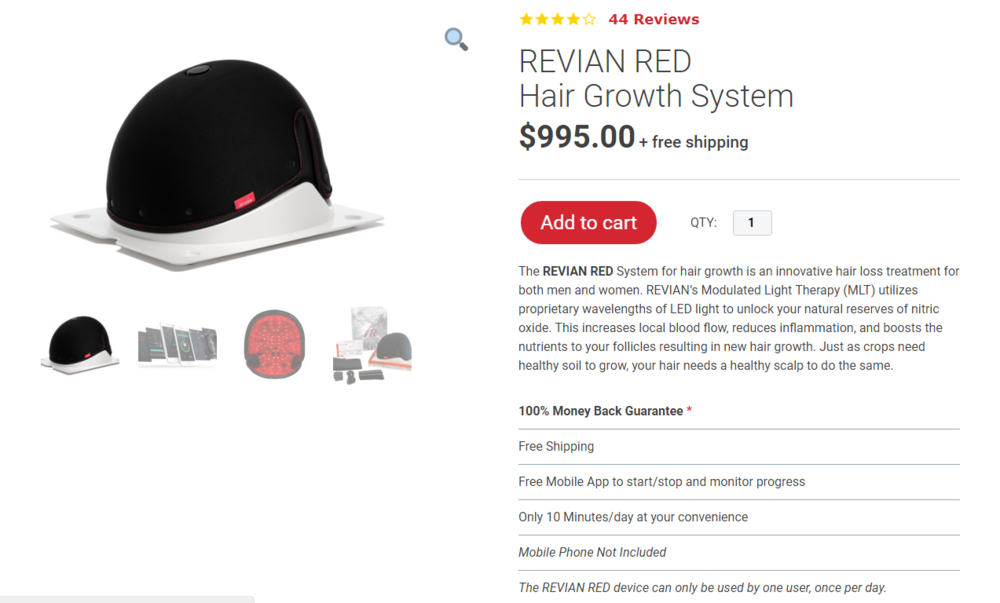This screenshot has height=603, width=1000.
Task: Click the Free Mobile App feature row
Action: tap(661, 482)
